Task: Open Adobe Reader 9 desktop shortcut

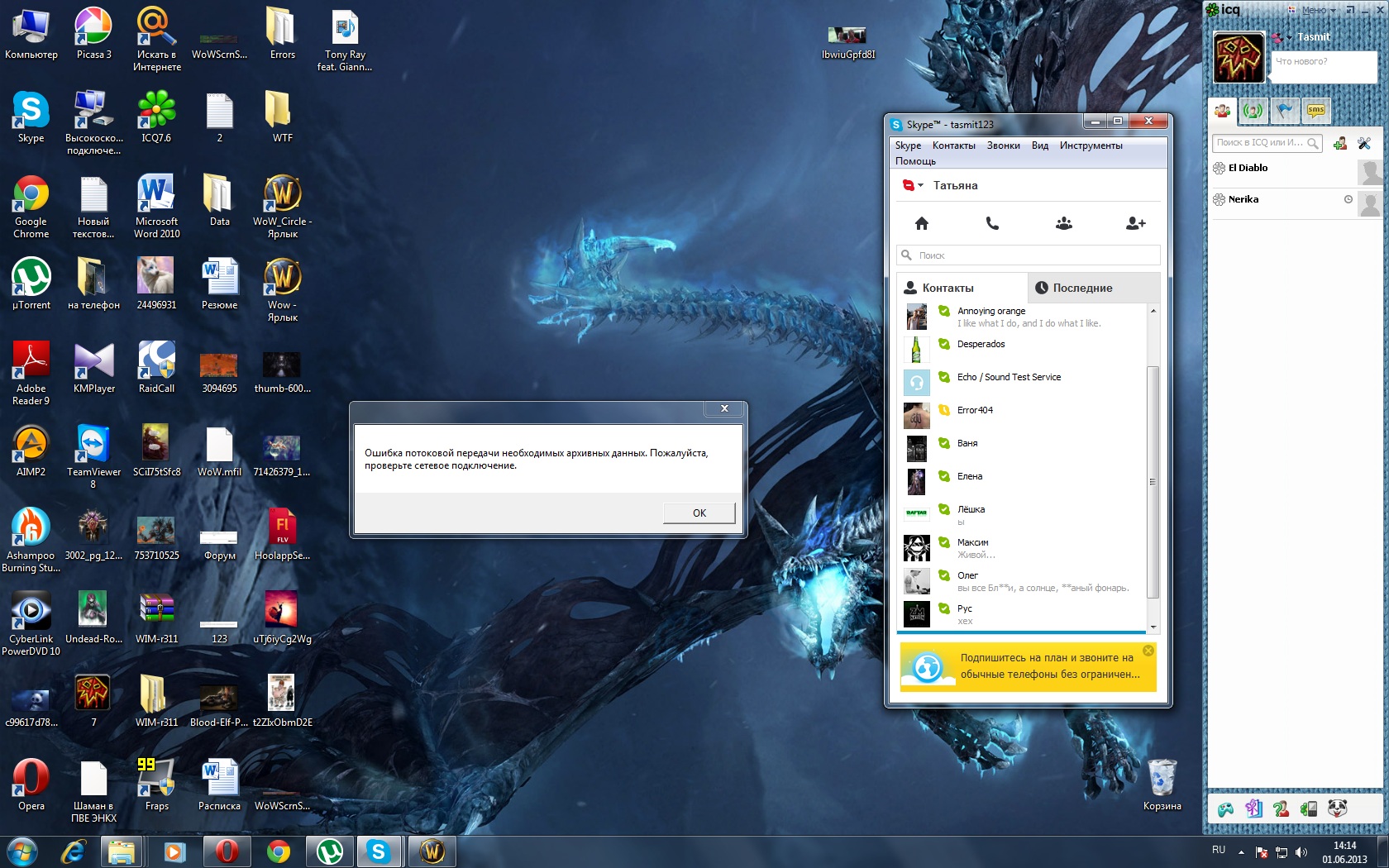Action: click(x=31, y=374)
